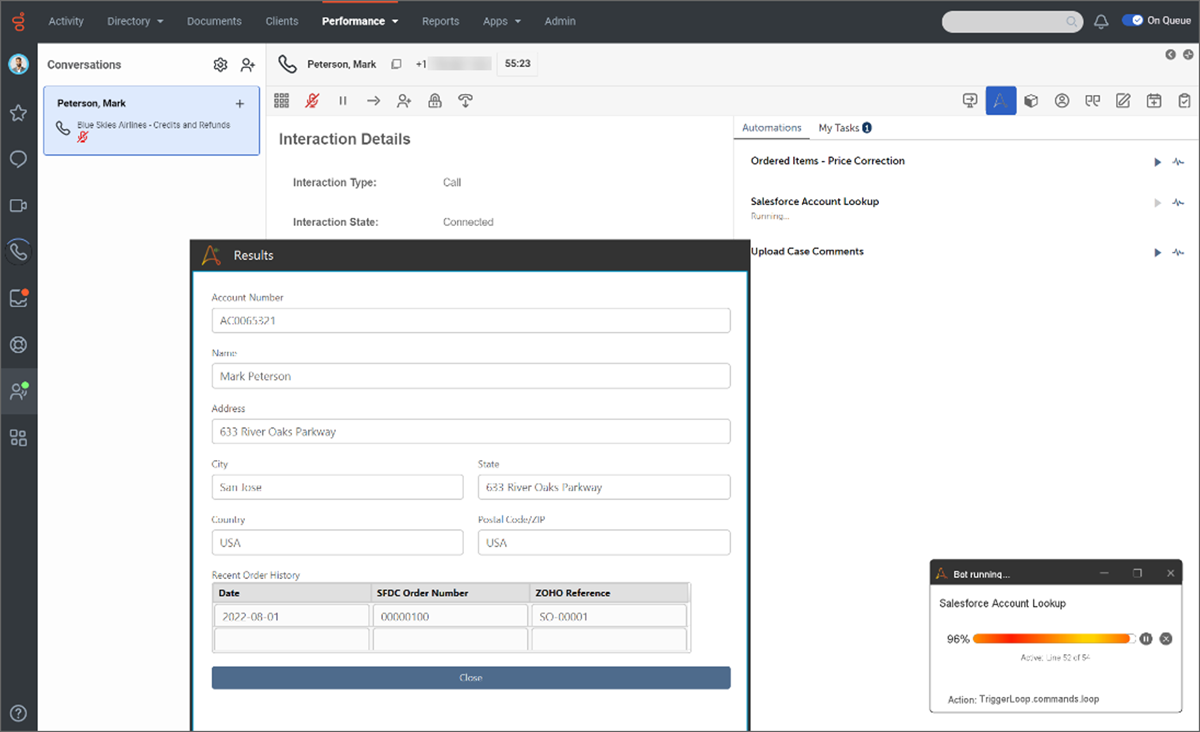Expand the Apps dropdown
Screen dimensions: 1200x732
pos(502,21)
